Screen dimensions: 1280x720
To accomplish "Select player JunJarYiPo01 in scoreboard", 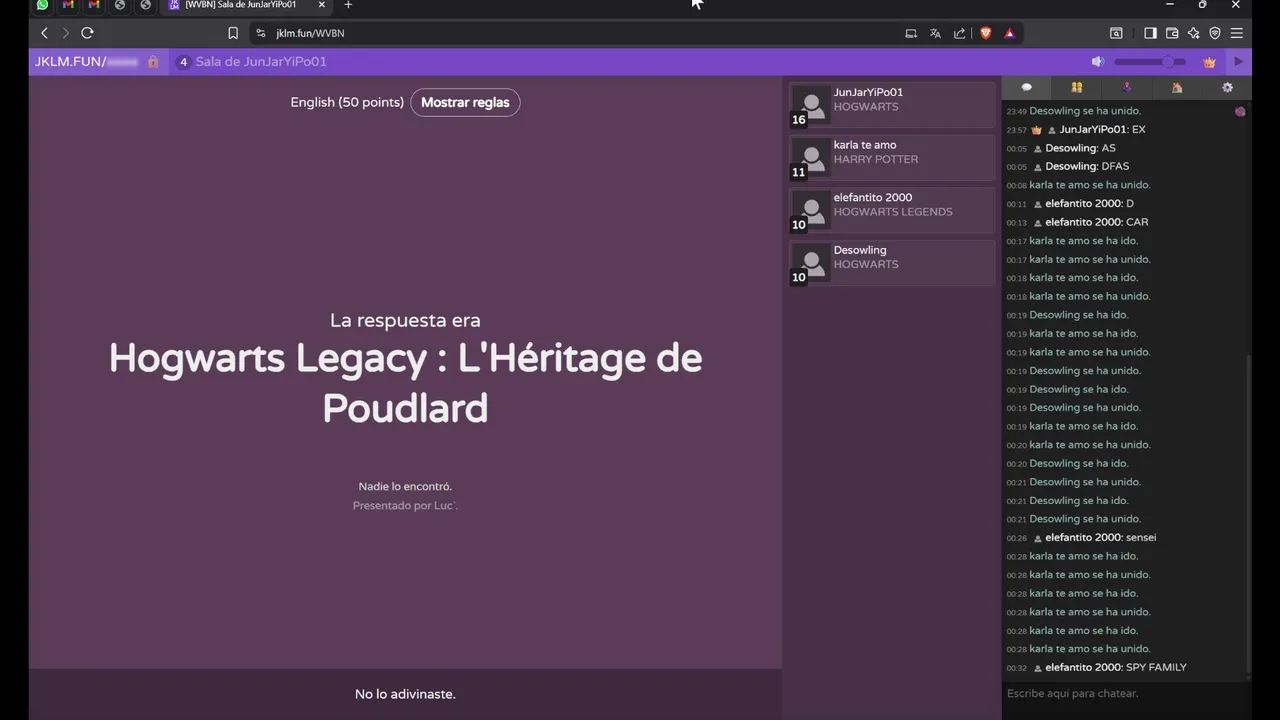I will coord(892,105).
